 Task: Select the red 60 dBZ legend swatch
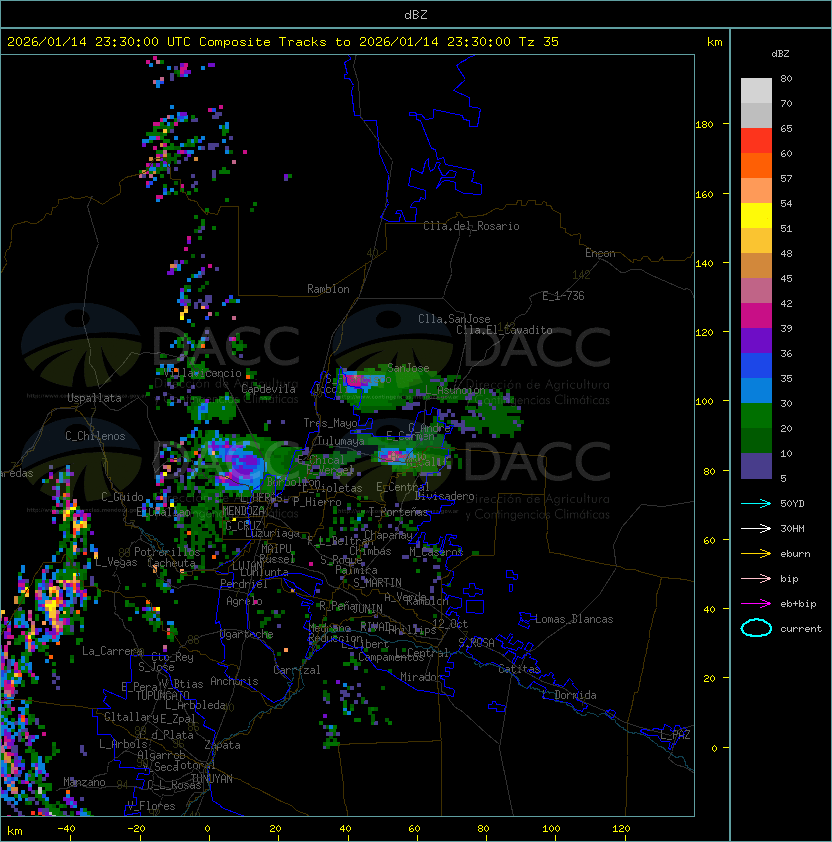tap(756, 141)
